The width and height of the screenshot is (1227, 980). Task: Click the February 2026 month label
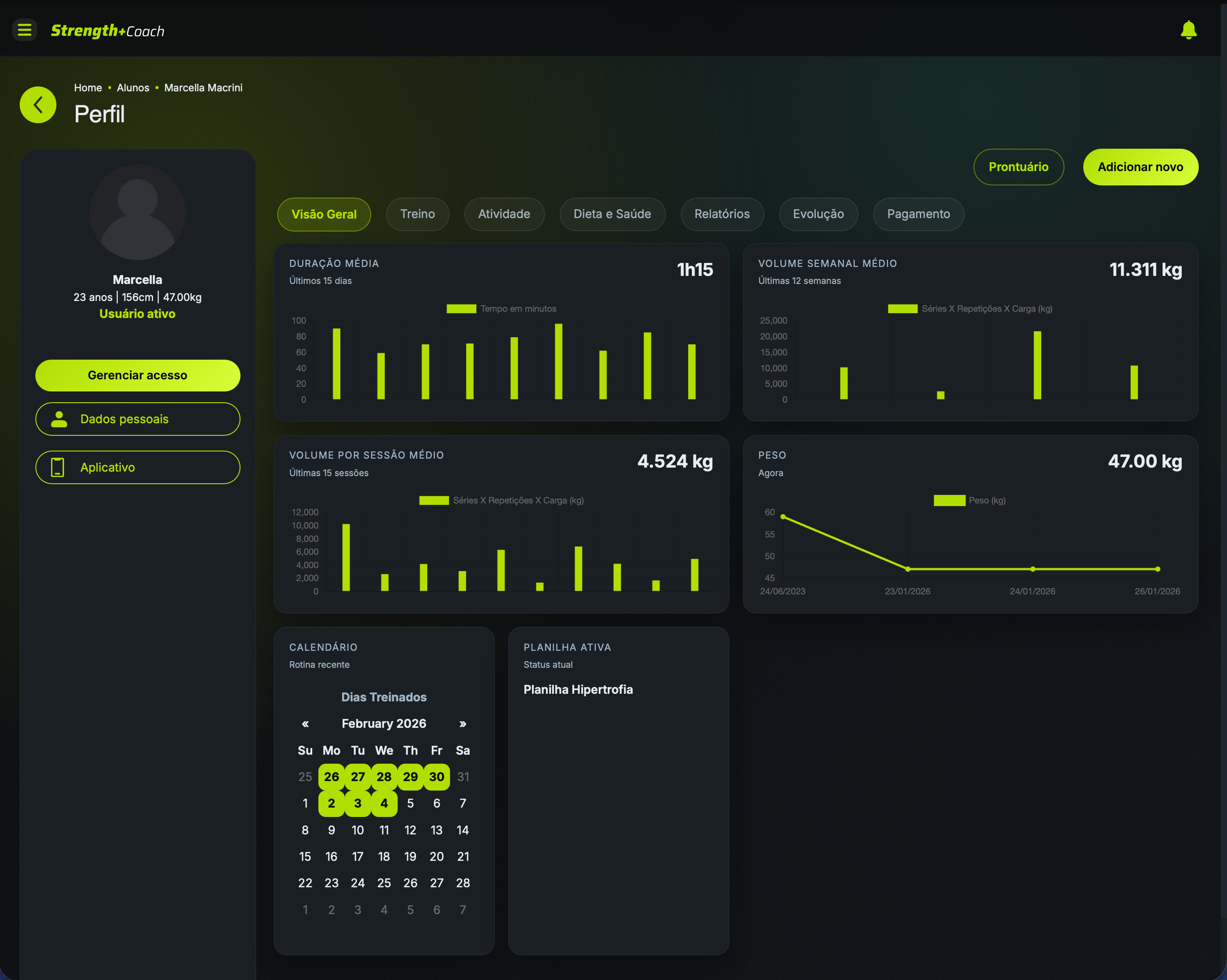[x=384, y=723]
